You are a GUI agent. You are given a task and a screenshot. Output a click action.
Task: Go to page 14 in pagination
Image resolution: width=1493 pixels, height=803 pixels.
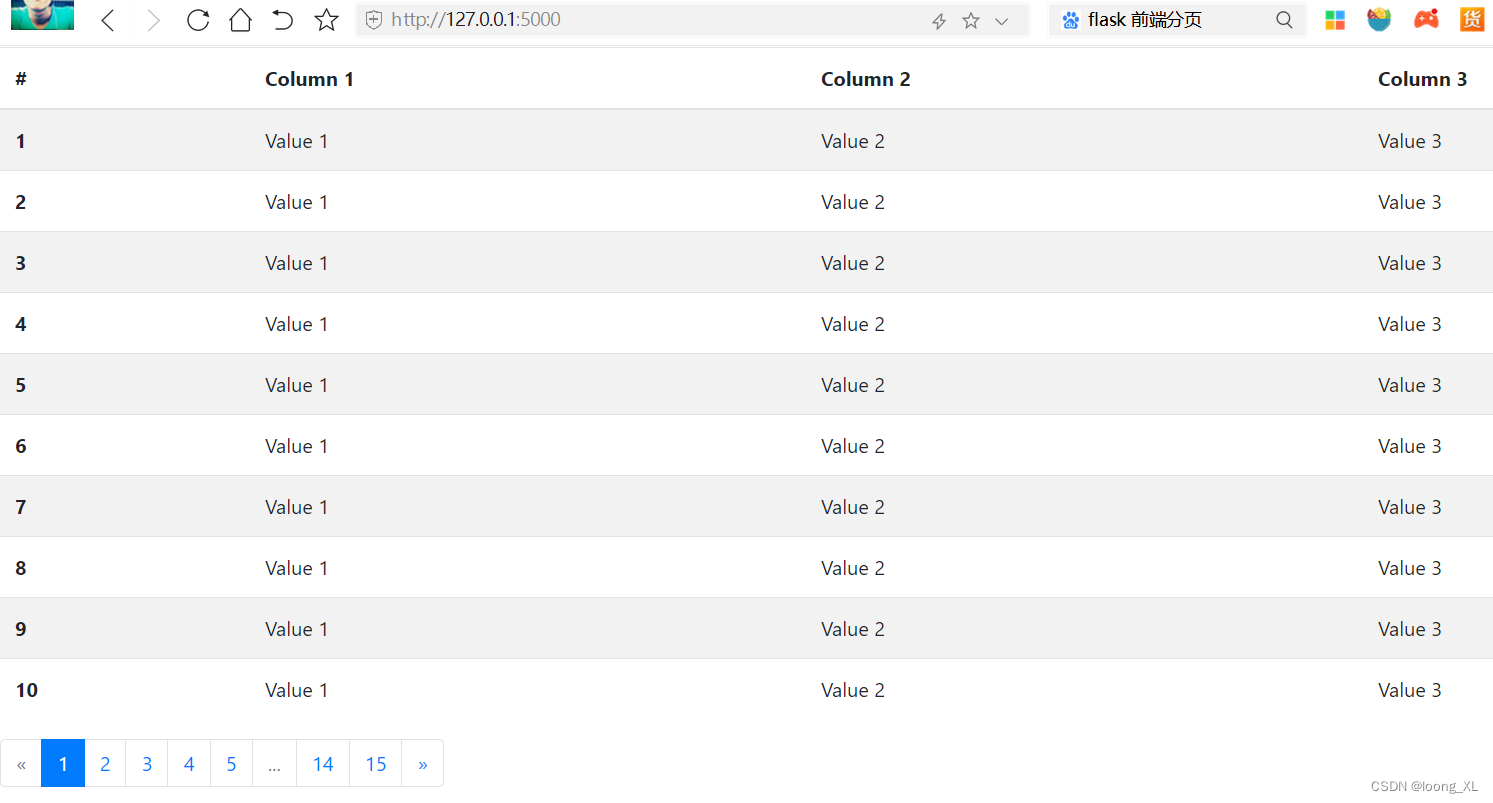click(322, 763)
